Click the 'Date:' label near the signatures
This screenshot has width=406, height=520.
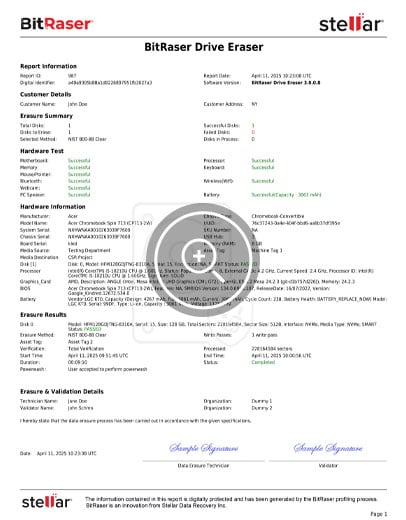pos(25,453)
